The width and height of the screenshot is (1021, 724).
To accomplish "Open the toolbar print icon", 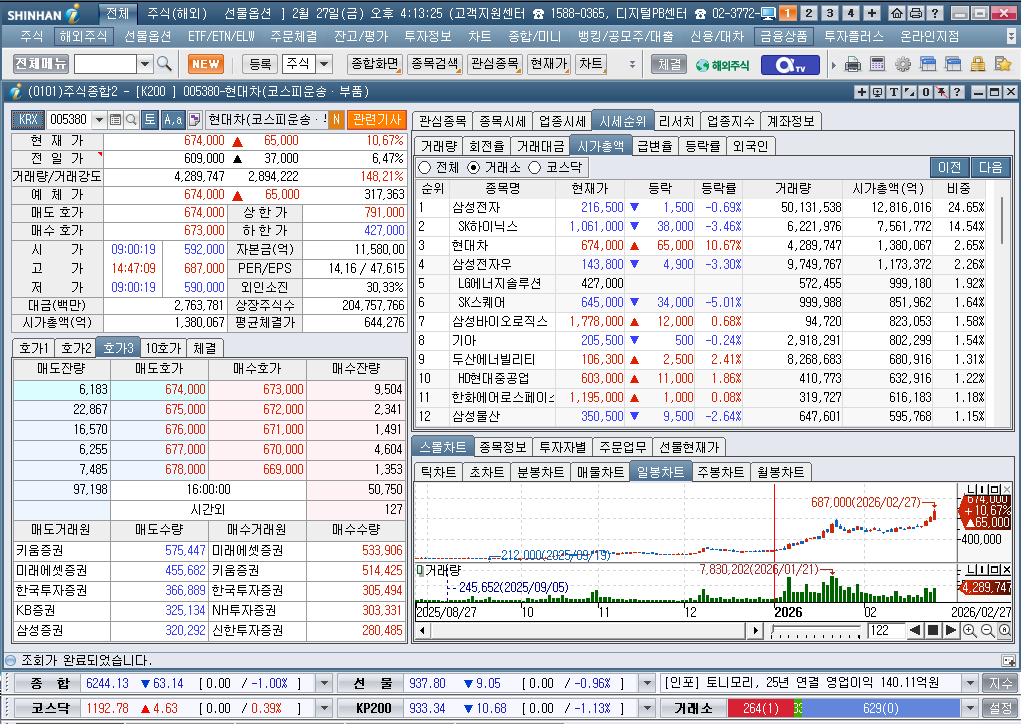I will (x=852, y=64).
